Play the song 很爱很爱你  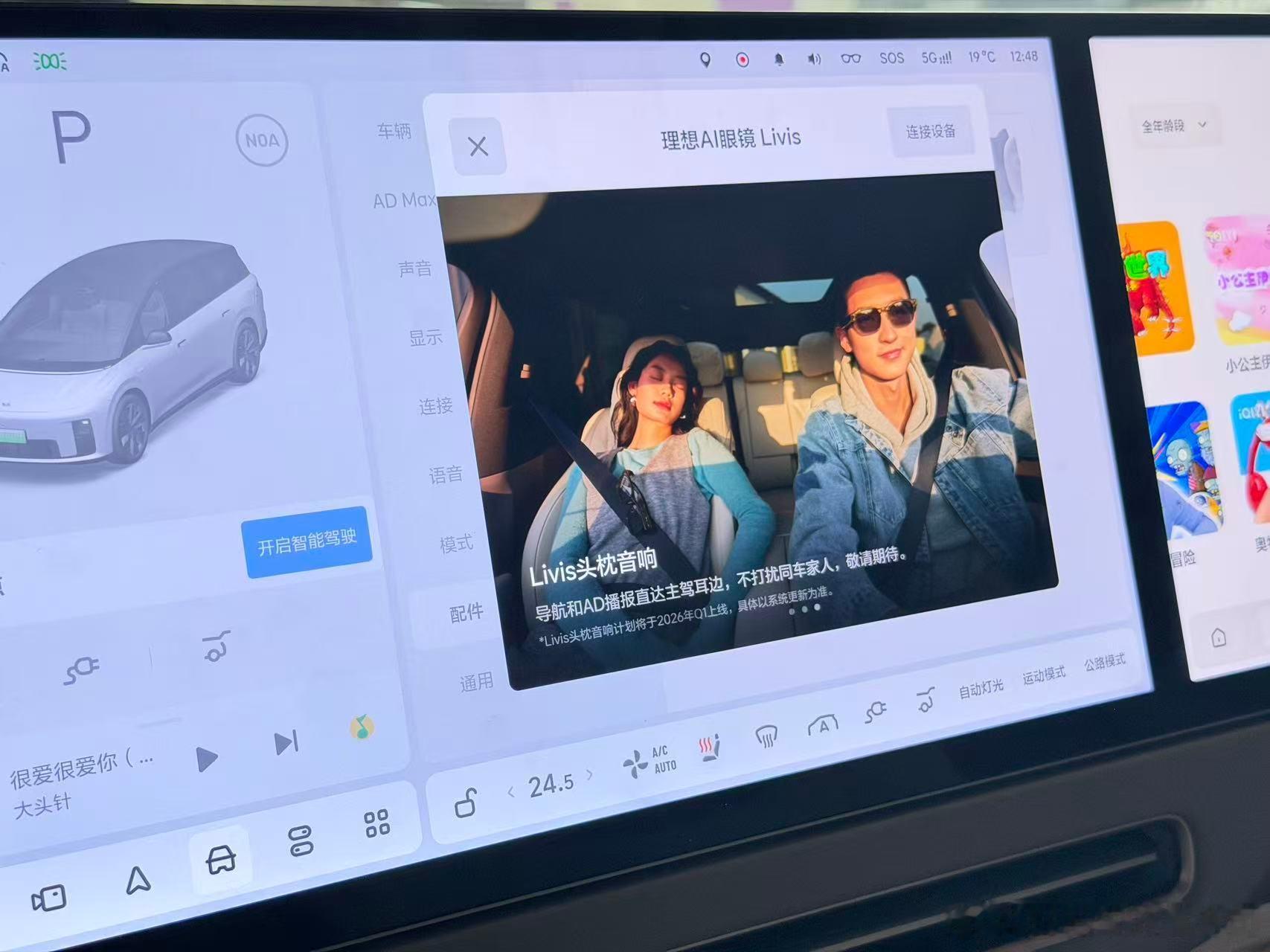[x=206, y=759]
